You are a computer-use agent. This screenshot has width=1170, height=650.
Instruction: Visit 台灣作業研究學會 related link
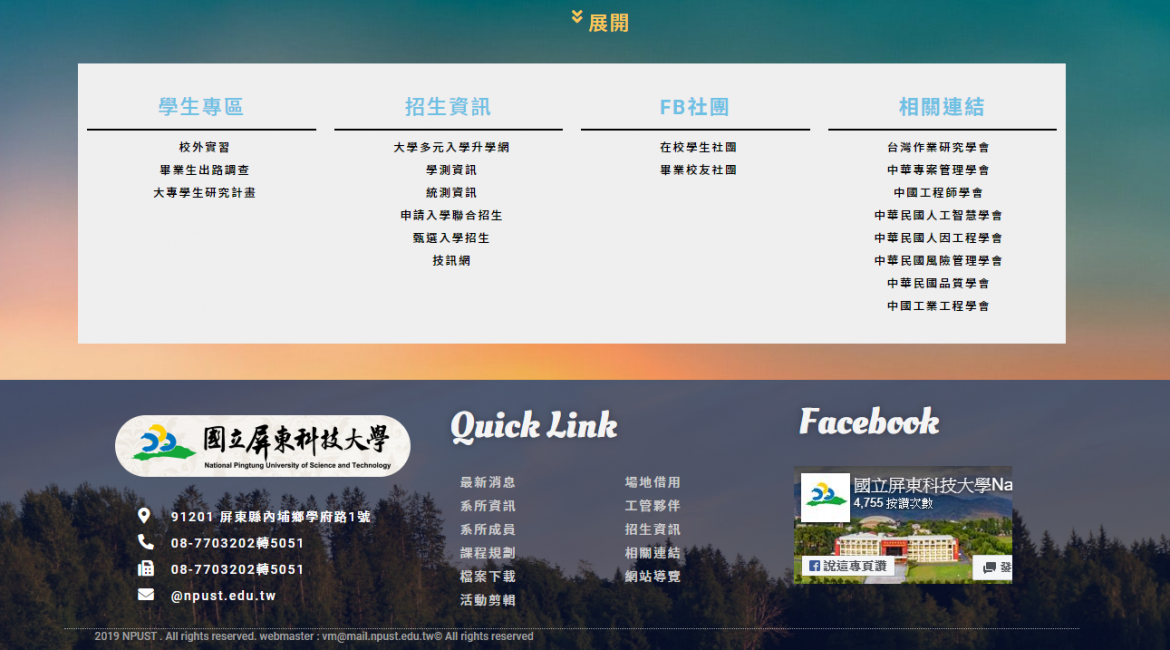tap(937, 147)
